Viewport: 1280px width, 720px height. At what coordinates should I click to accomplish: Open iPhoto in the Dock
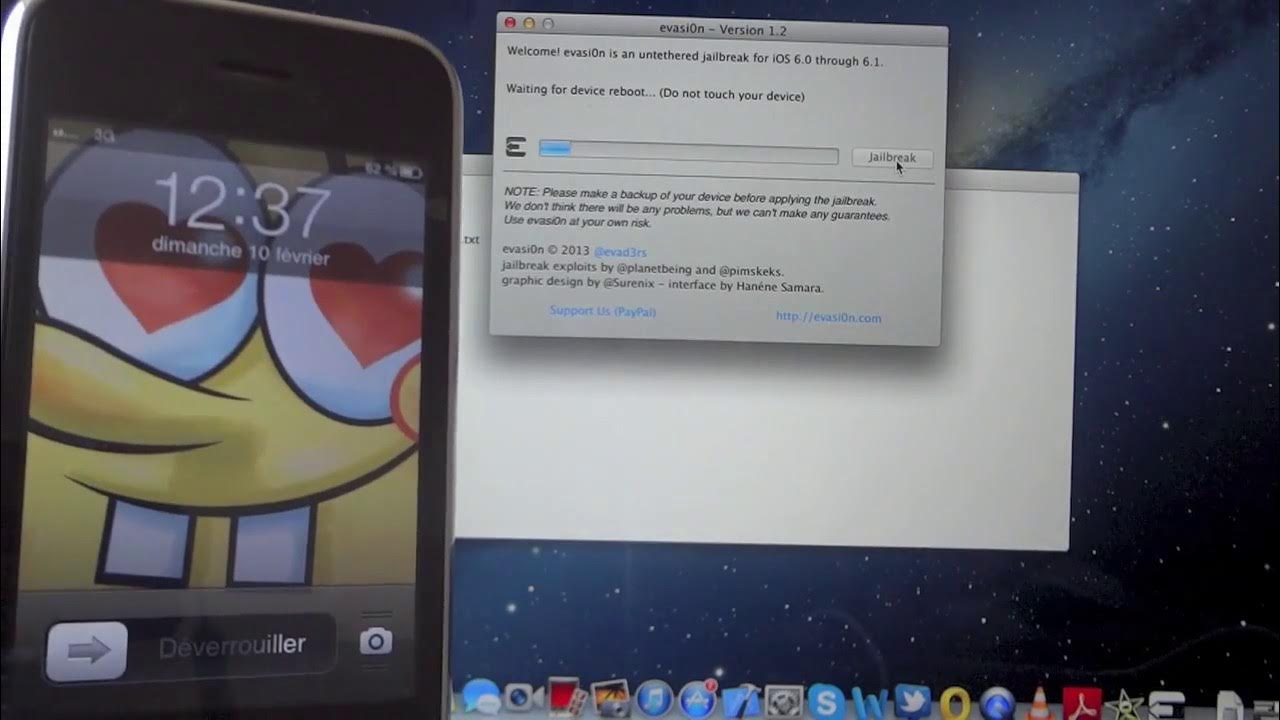pos(610,700)
